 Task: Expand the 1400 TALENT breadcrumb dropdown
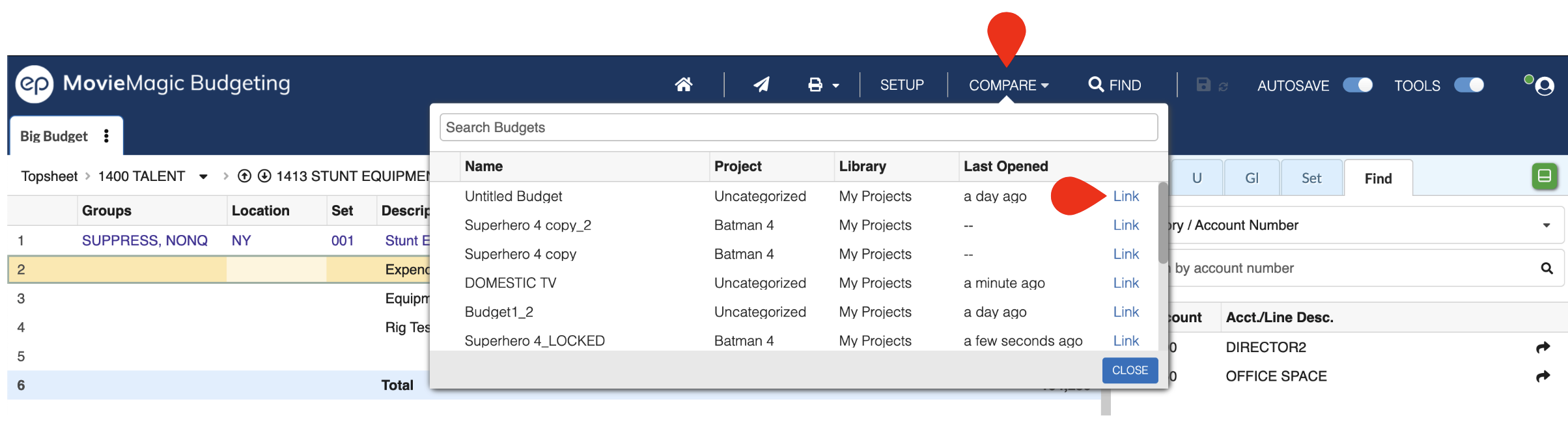pyautogui.click(x=203, y=176)
